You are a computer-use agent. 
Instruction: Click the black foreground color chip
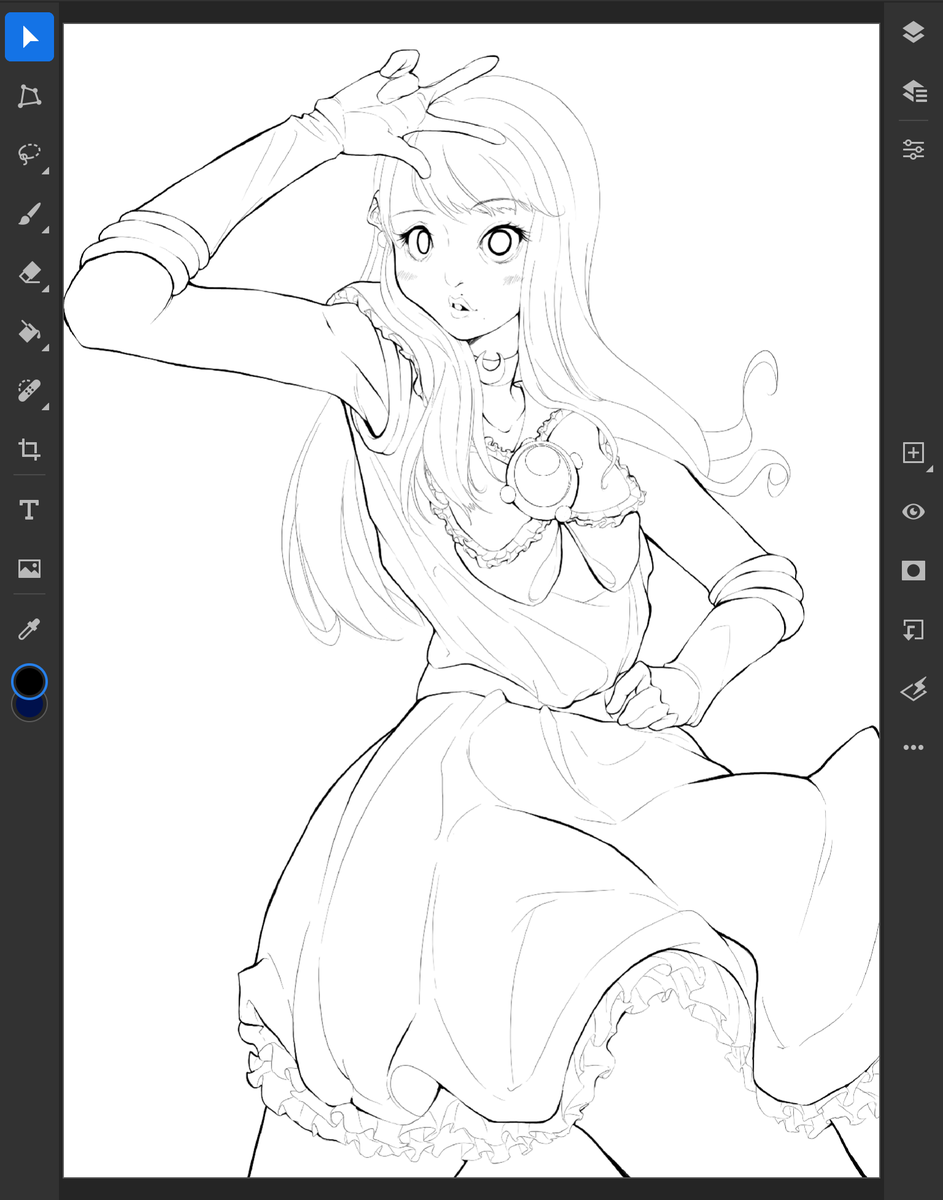tap(29, 681)
